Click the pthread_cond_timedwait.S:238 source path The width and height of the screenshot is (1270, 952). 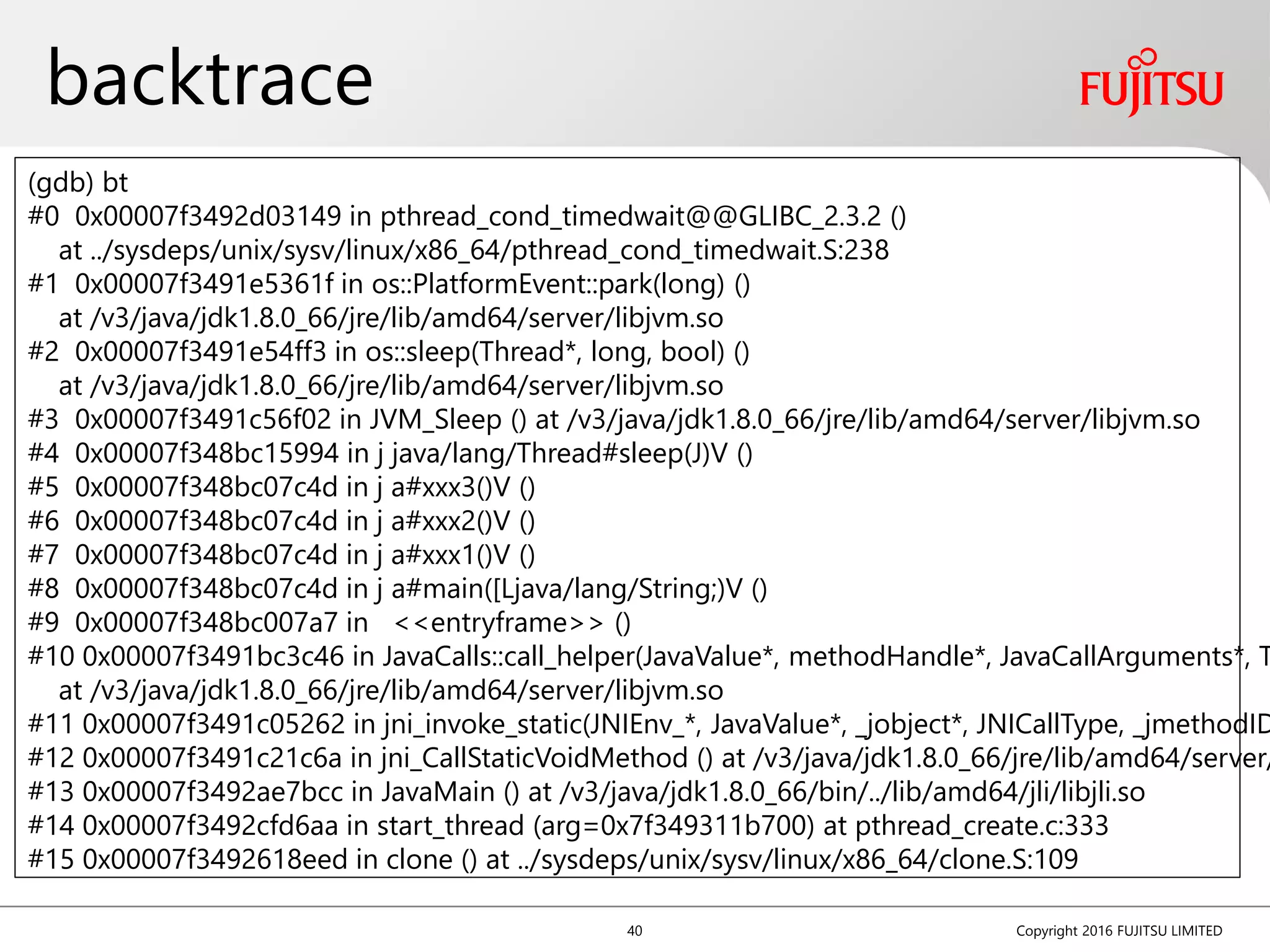[x=474, y=250]
